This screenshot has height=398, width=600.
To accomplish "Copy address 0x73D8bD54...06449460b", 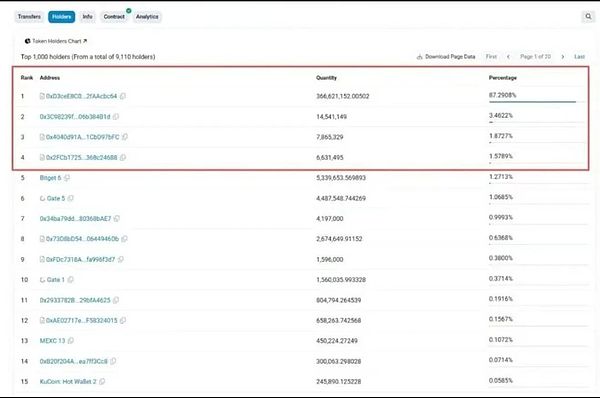I will point(124,239).
